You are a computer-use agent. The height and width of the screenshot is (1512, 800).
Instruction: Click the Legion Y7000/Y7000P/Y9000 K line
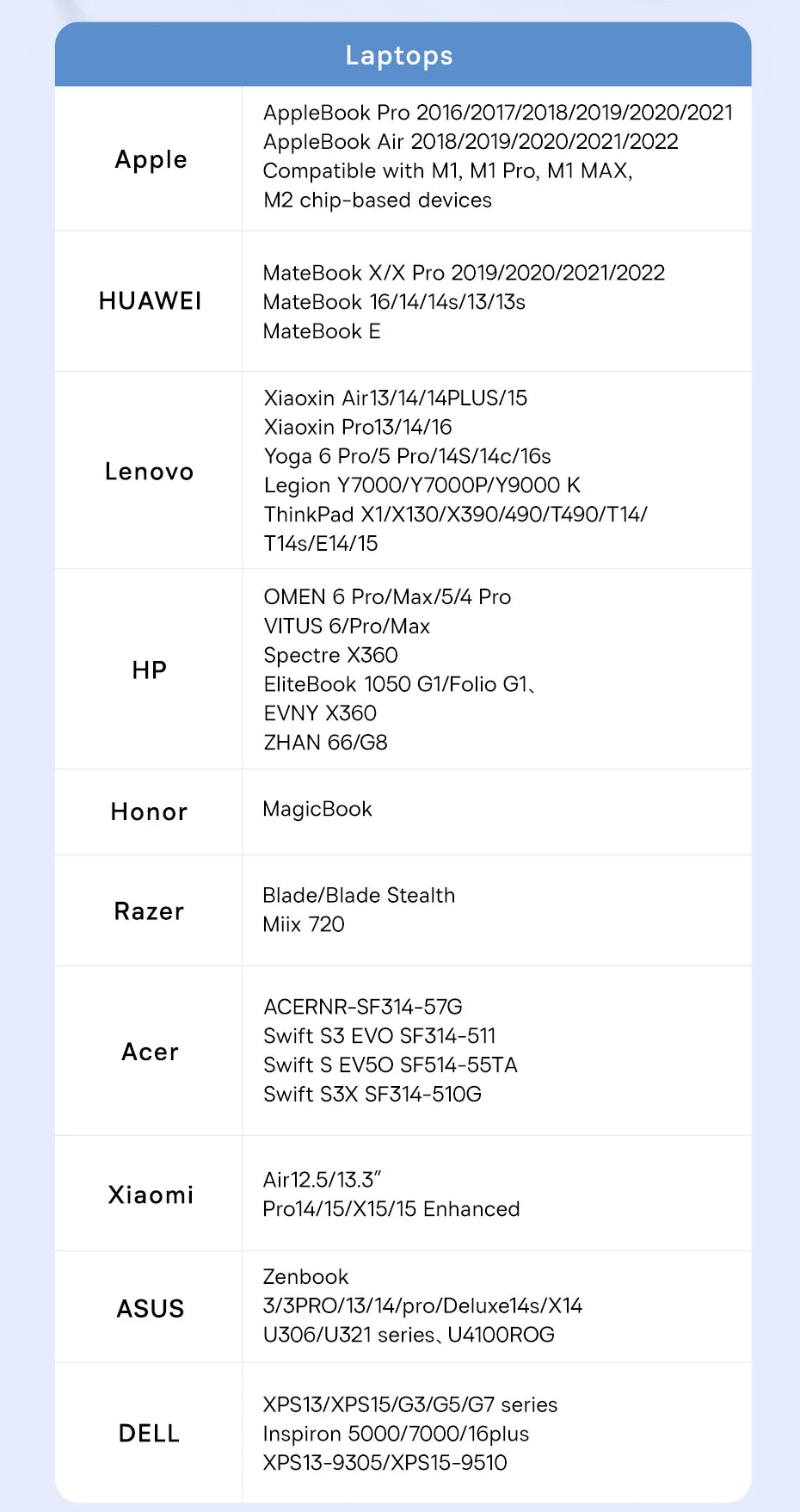coord(422,485)
